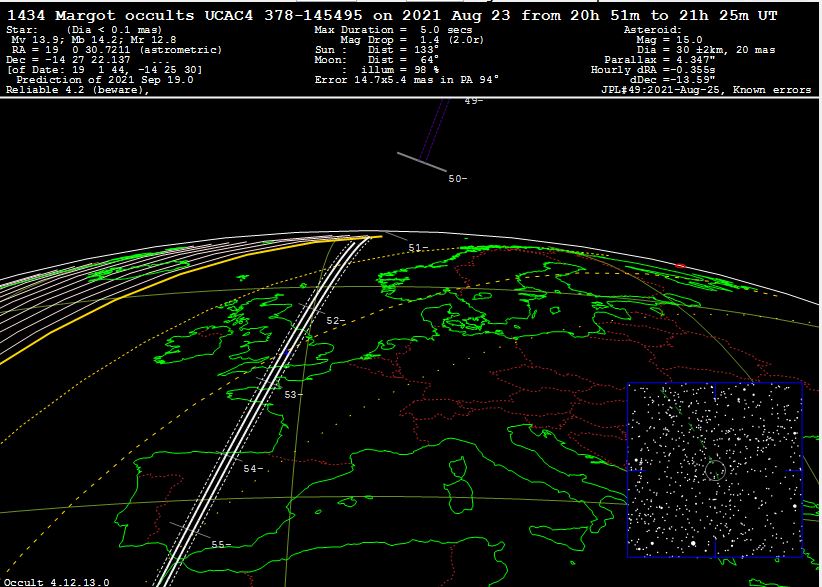Viewport: 822px width, 587px height.
Task: Click the 'Occult 4.12.13.0' version label
Action: point(57,581)
